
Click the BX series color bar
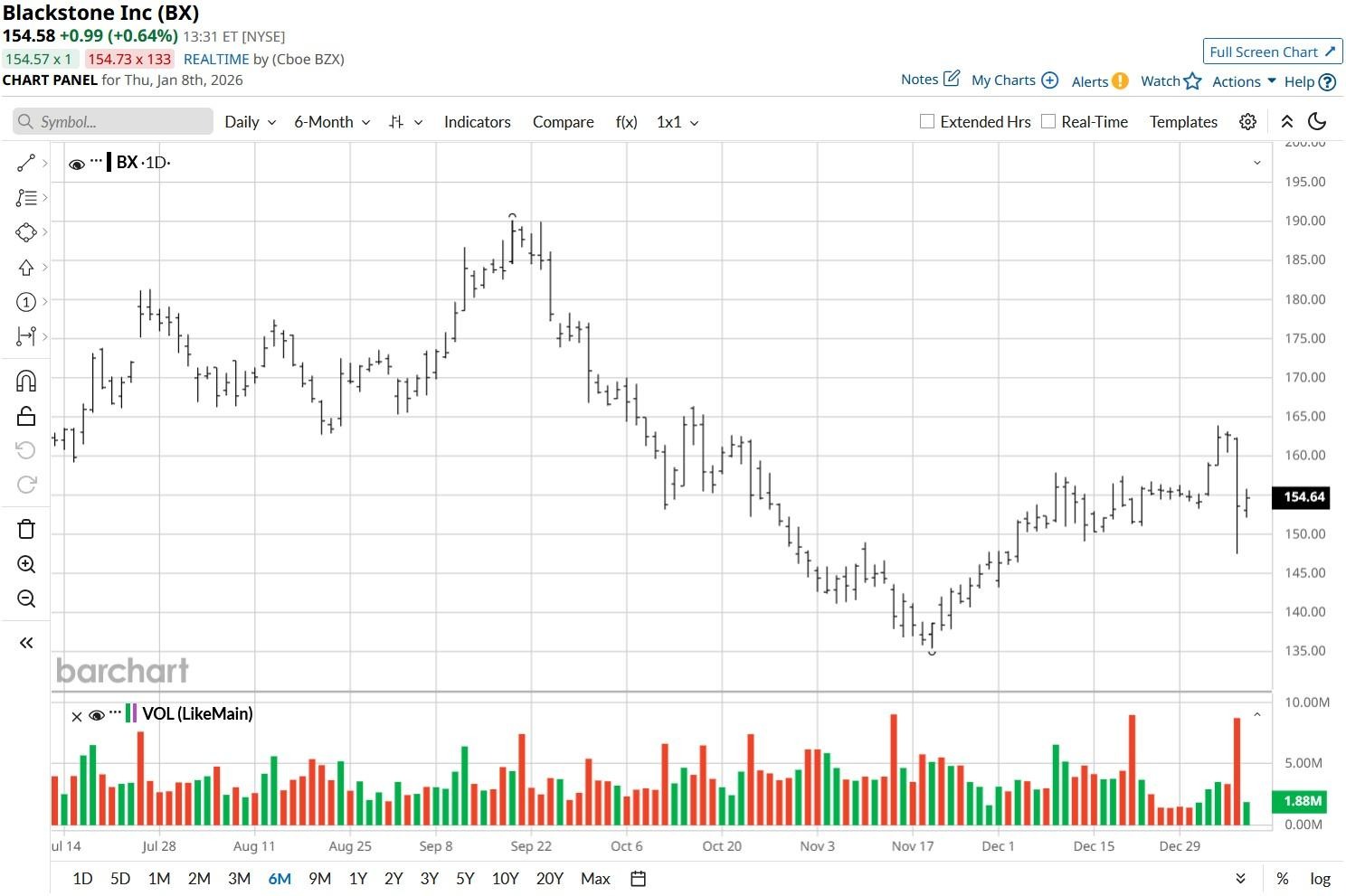(109, 163)
